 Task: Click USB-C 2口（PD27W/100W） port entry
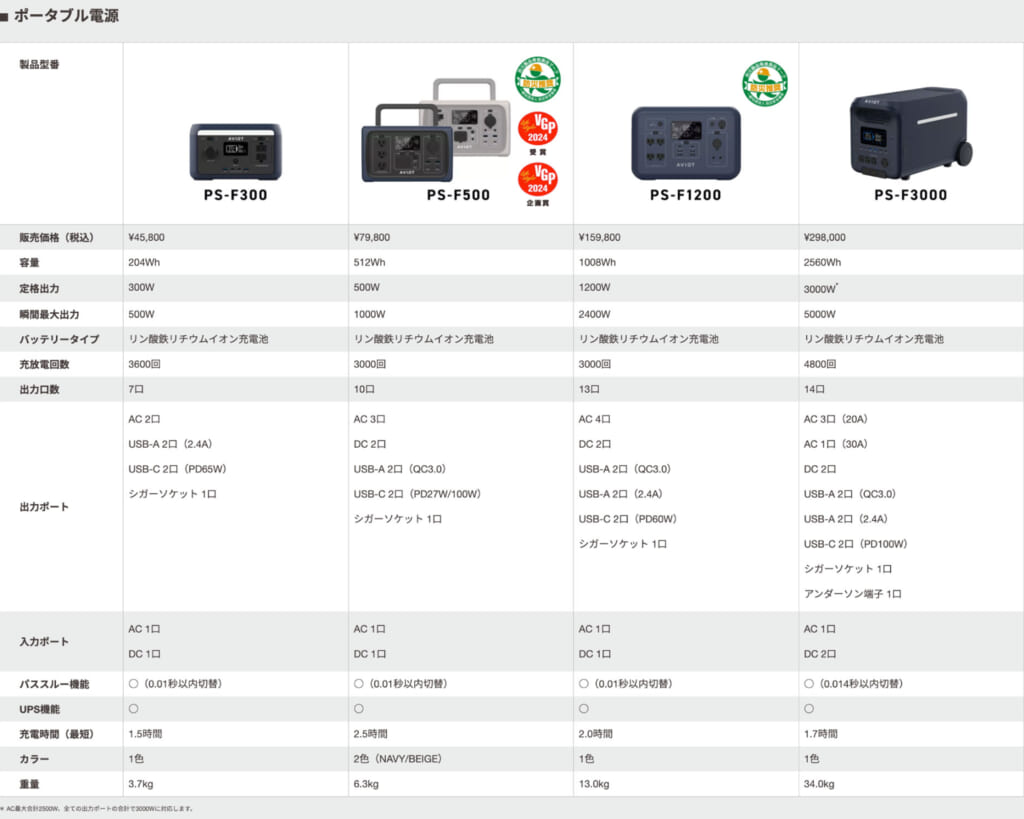coord(417,494)
